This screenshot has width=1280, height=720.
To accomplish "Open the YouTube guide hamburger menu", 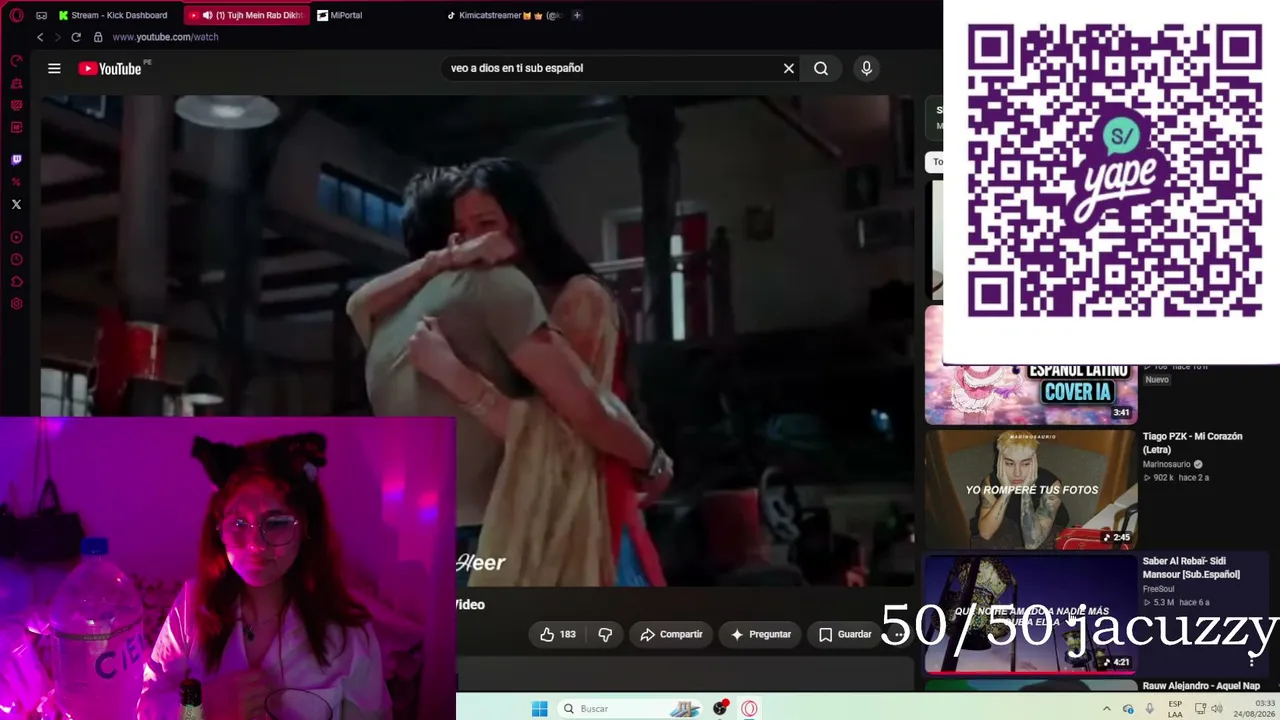I will point(54,68).
